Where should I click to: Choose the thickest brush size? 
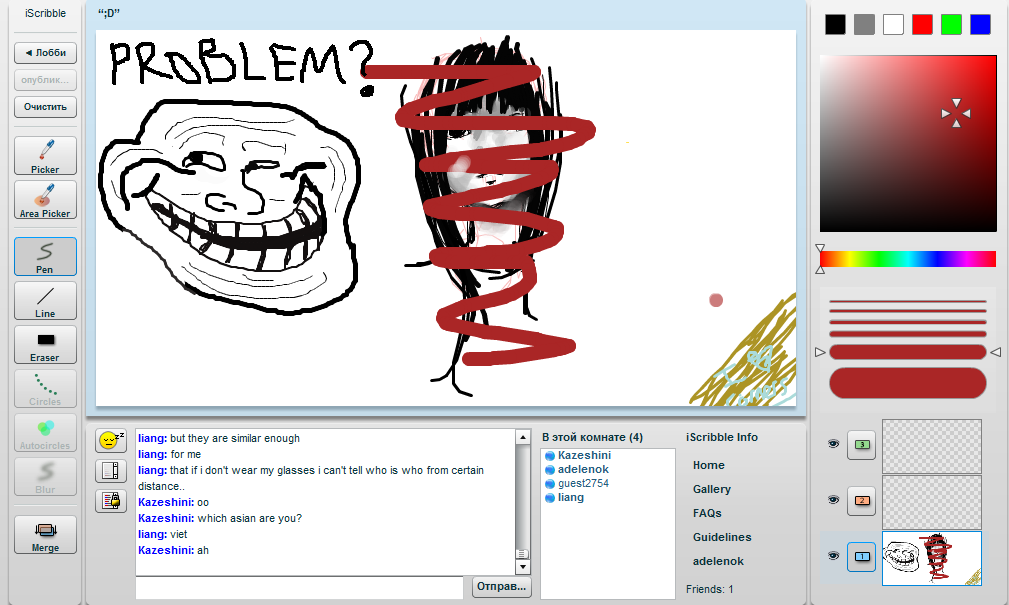(908, 383)
